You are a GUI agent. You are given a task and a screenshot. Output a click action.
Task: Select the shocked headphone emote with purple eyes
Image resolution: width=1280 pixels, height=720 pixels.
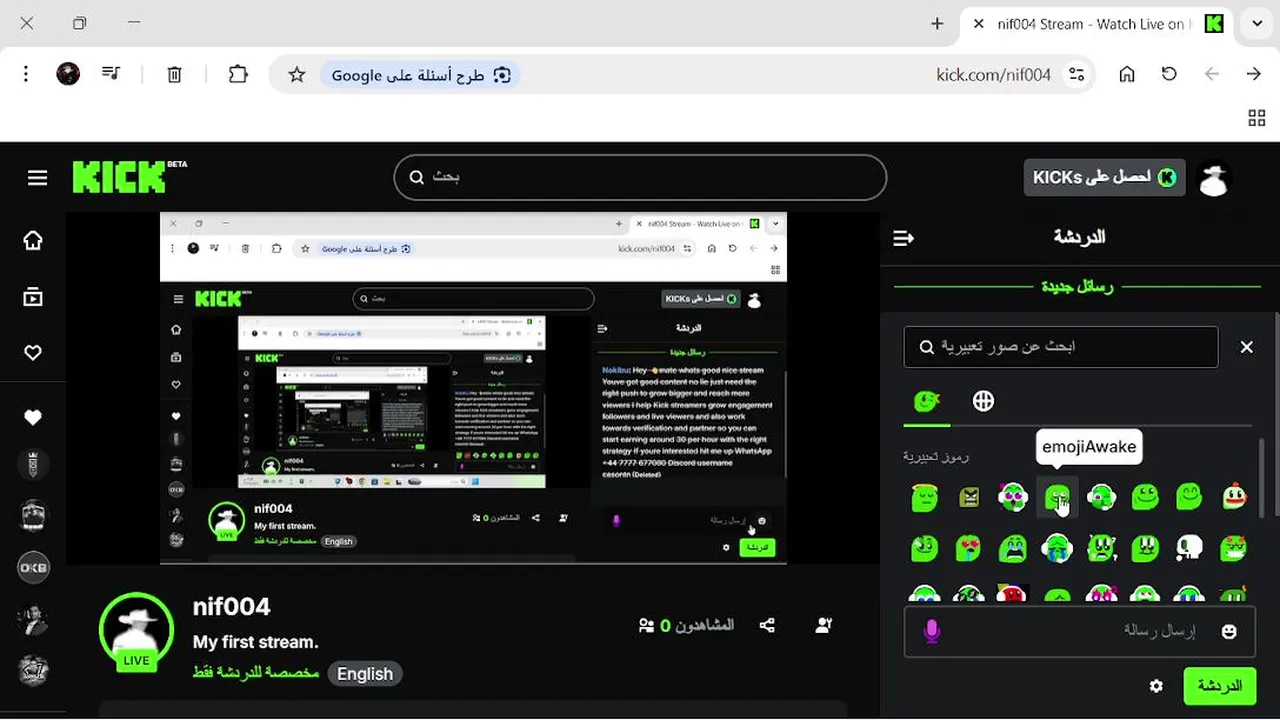click(1012, 496)
